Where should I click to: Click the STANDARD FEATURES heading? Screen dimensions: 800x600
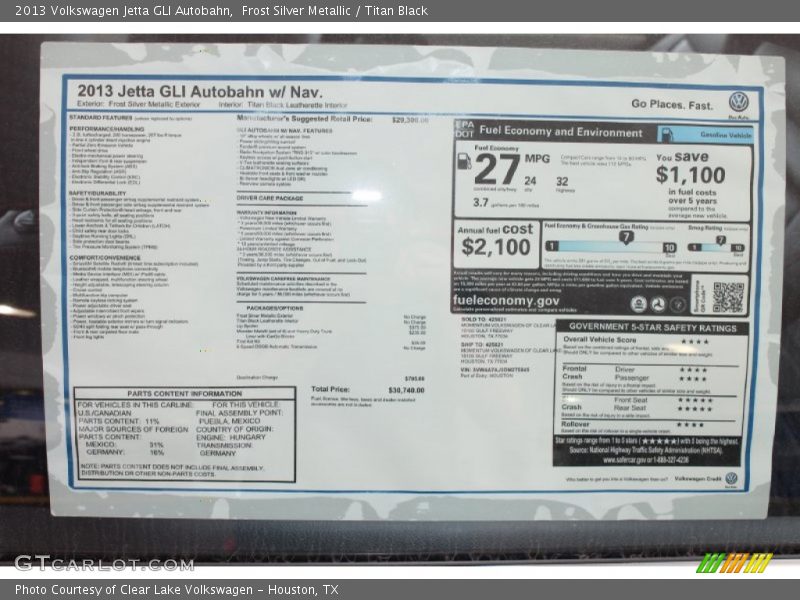point(101,118)
